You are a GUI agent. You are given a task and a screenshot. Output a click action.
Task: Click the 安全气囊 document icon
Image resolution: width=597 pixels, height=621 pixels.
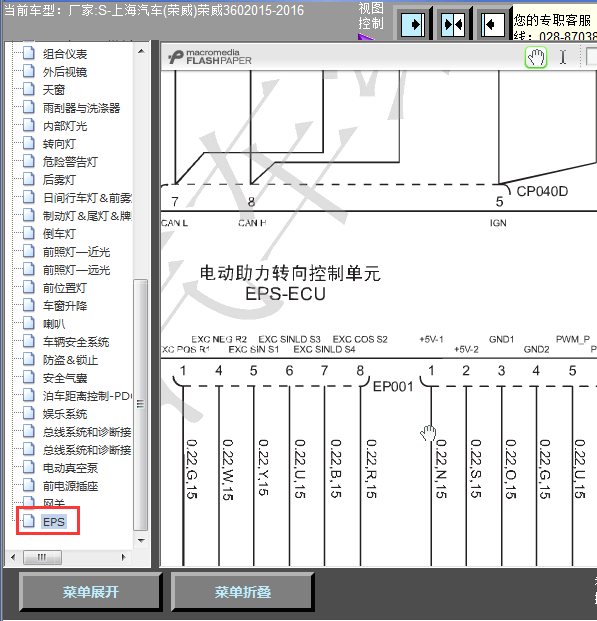[x=29, y=377]
